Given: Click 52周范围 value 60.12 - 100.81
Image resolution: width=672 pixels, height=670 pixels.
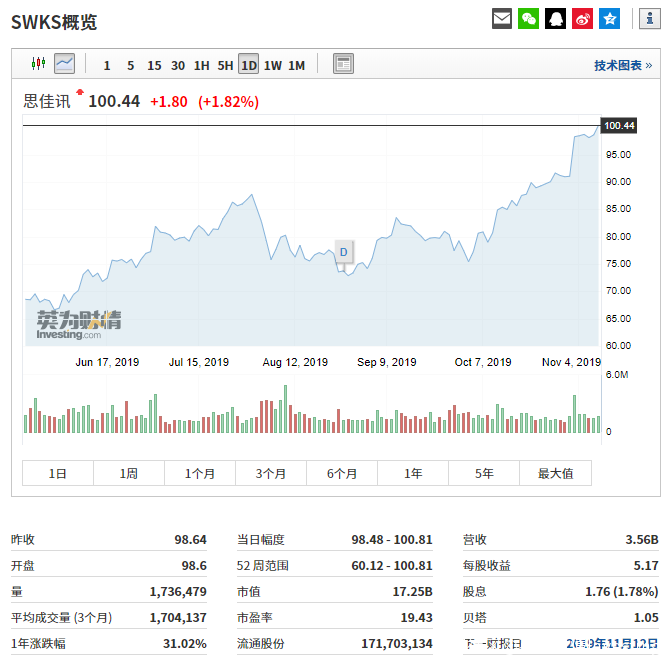Looking at the screenshot, I should point(392,565).
